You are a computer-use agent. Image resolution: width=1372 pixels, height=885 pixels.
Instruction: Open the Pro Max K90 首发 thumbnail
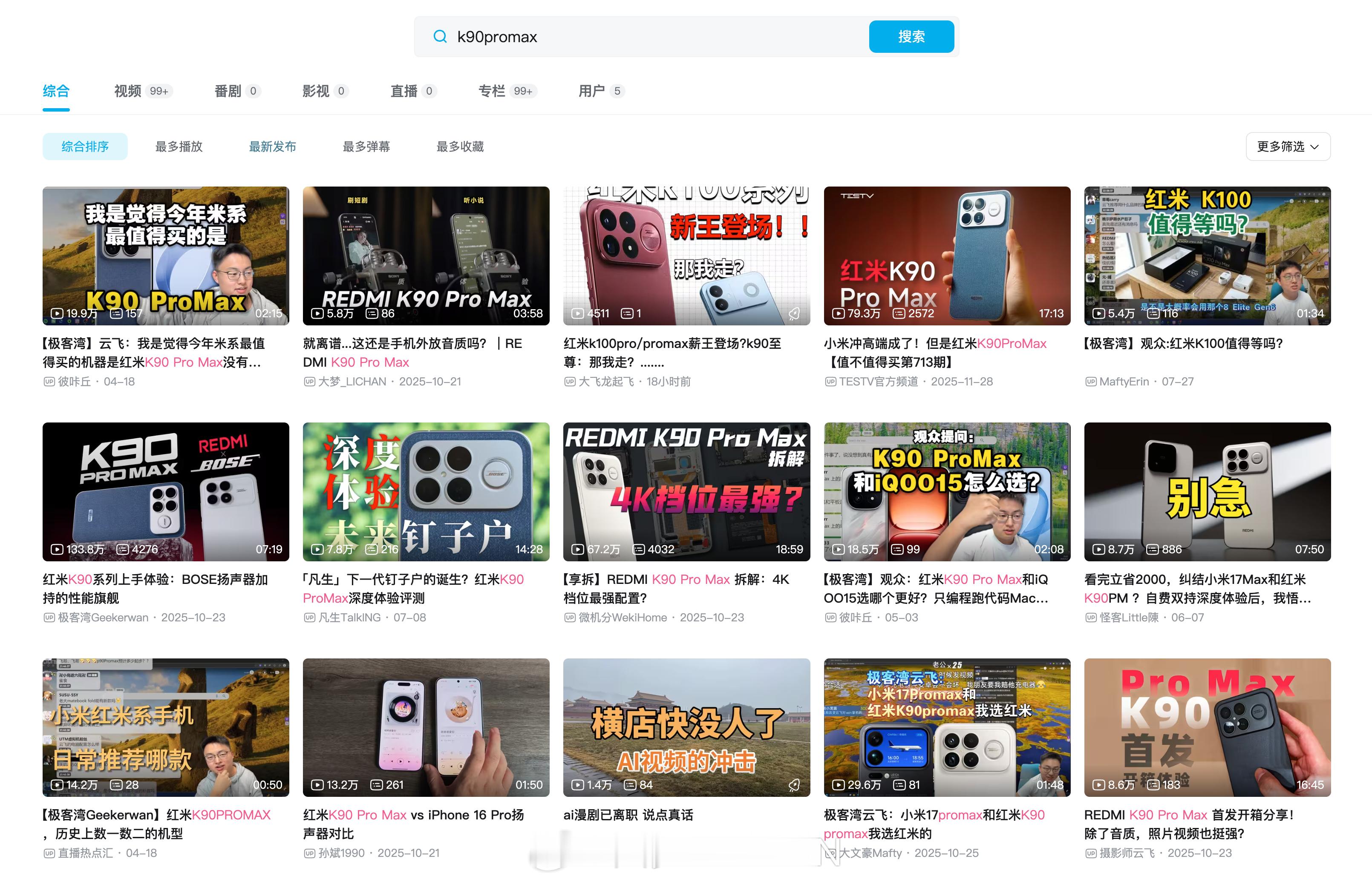(x=1208, y=727)
